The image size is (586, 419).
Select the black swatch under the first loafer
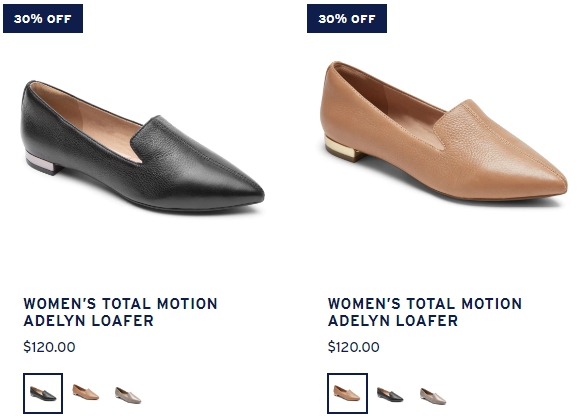[43, 393]
